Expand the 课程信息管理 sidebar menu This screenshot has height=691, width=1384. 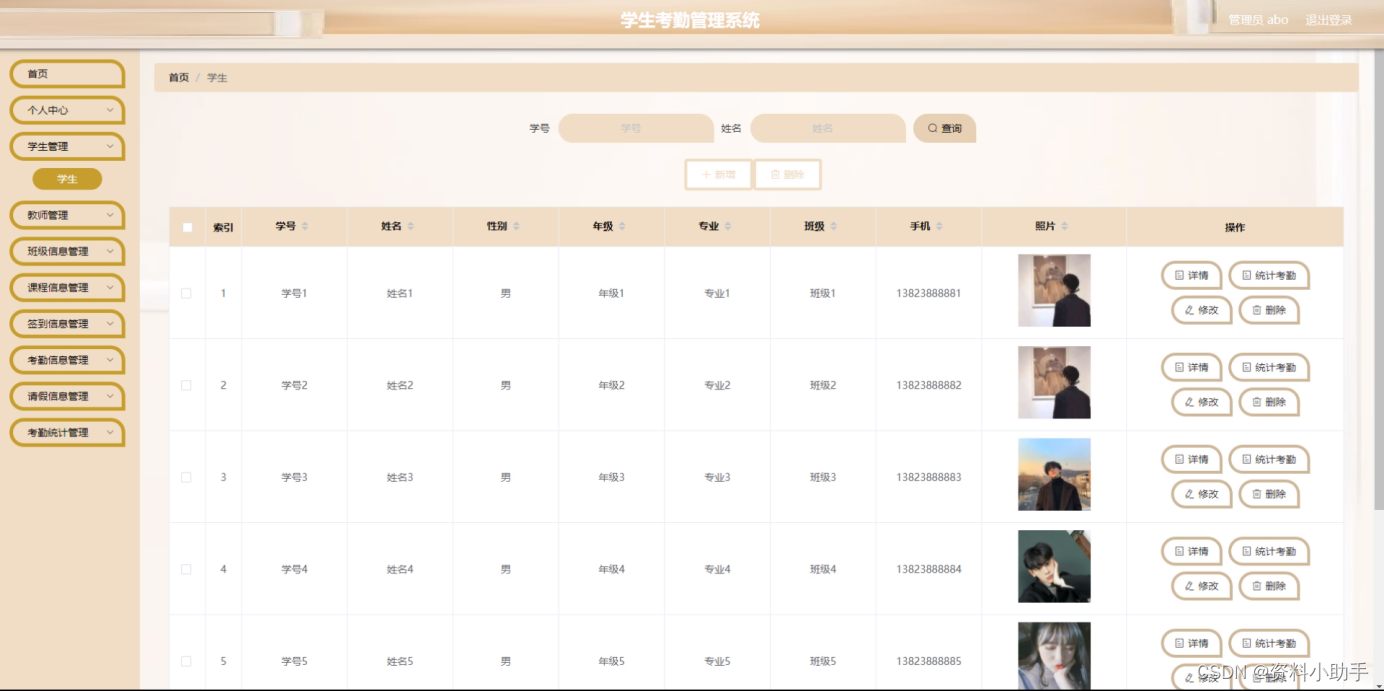(x=67, y=287)
